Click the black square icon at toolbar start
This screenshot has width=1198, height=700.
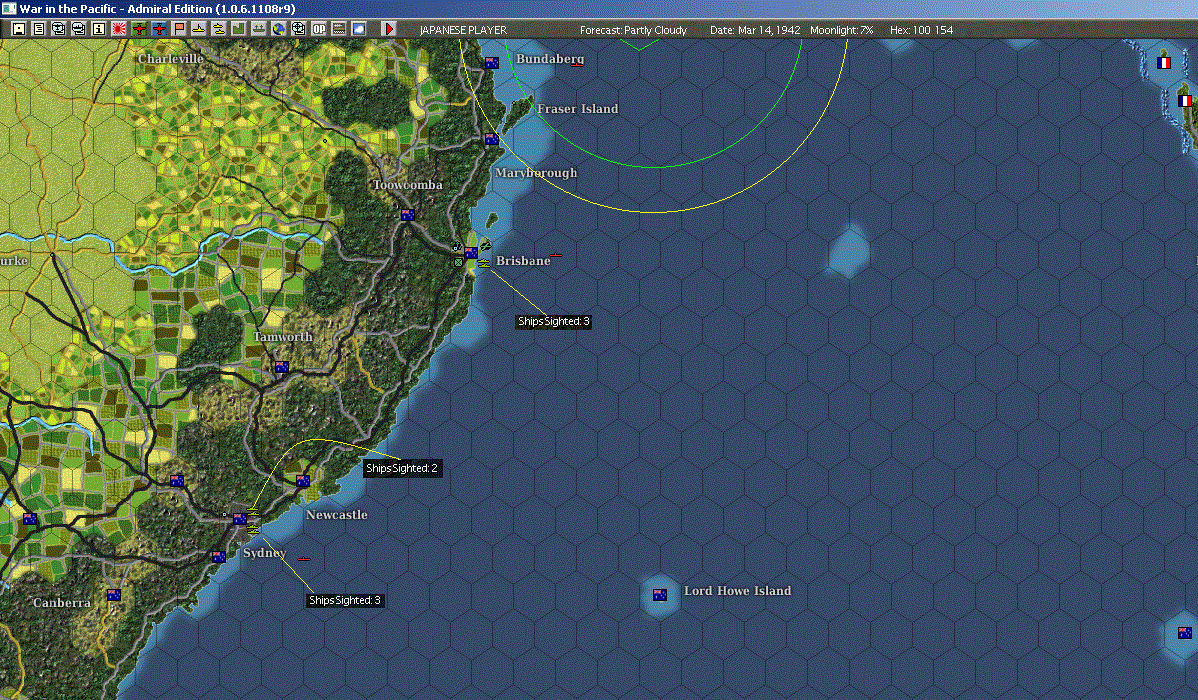tap(19, 29)
